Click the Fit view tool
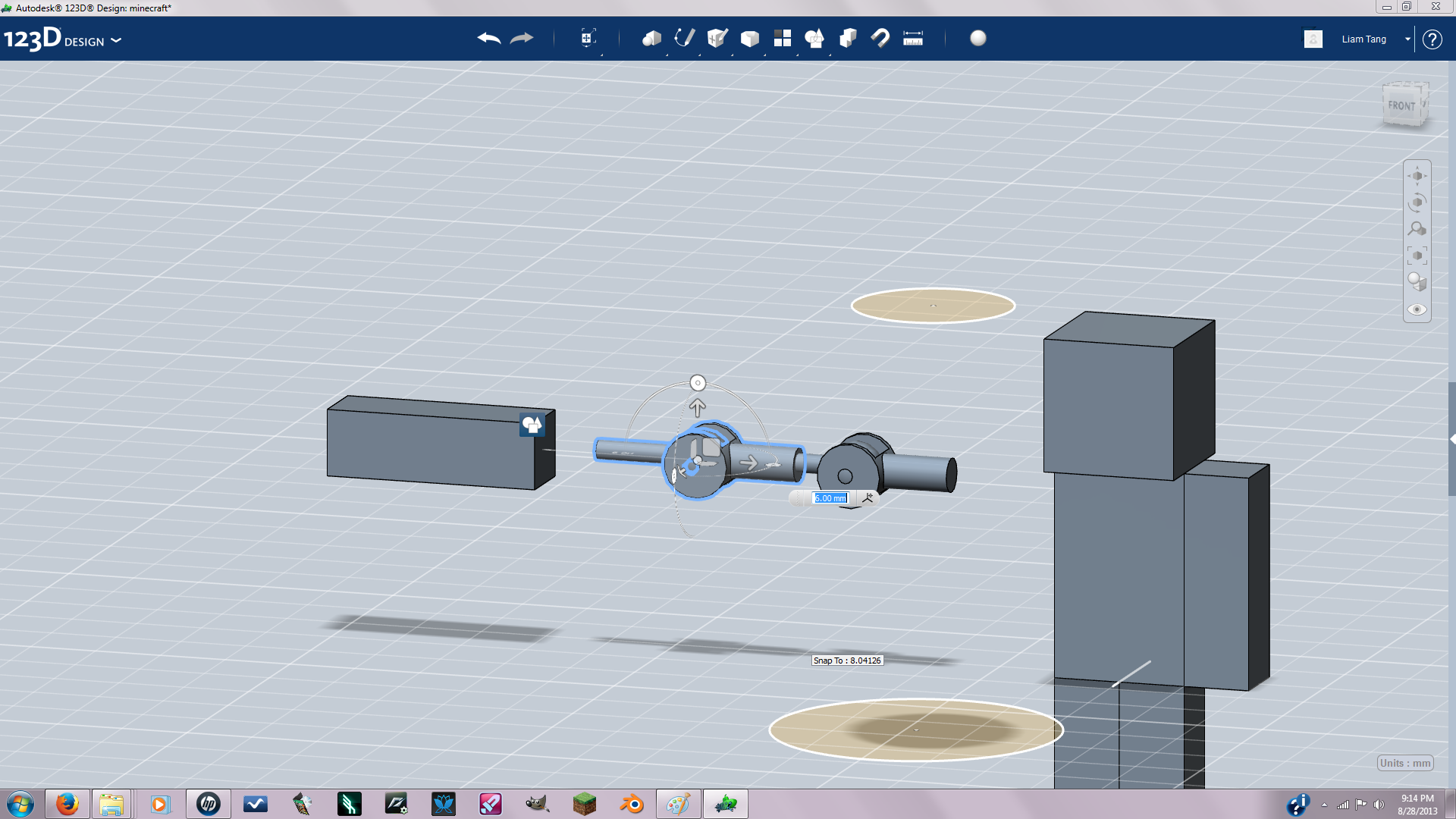The height and width of the screenshot is (819, 1456). coord(1417,256)
